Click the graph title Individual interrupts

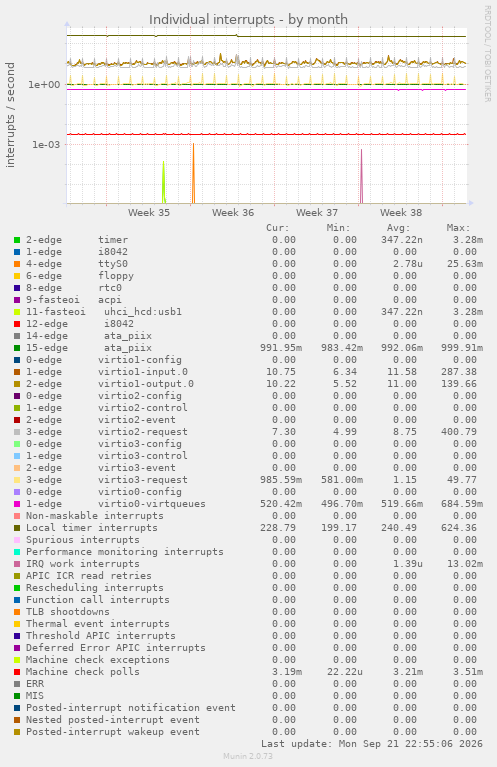248,20
